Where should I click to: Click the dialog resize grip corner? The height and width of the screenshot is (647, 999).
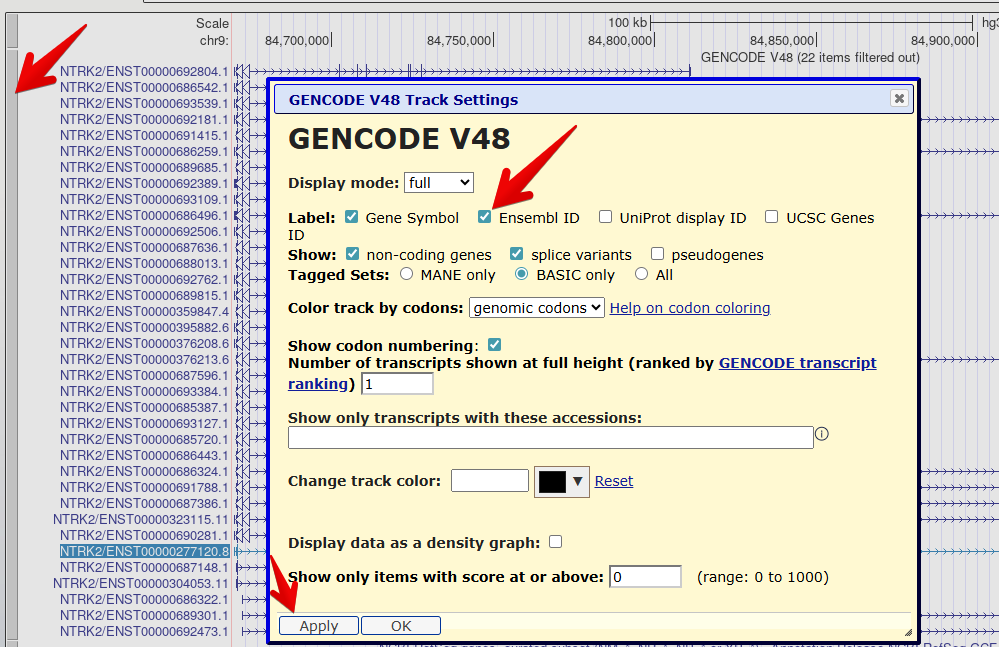(908, 632)
